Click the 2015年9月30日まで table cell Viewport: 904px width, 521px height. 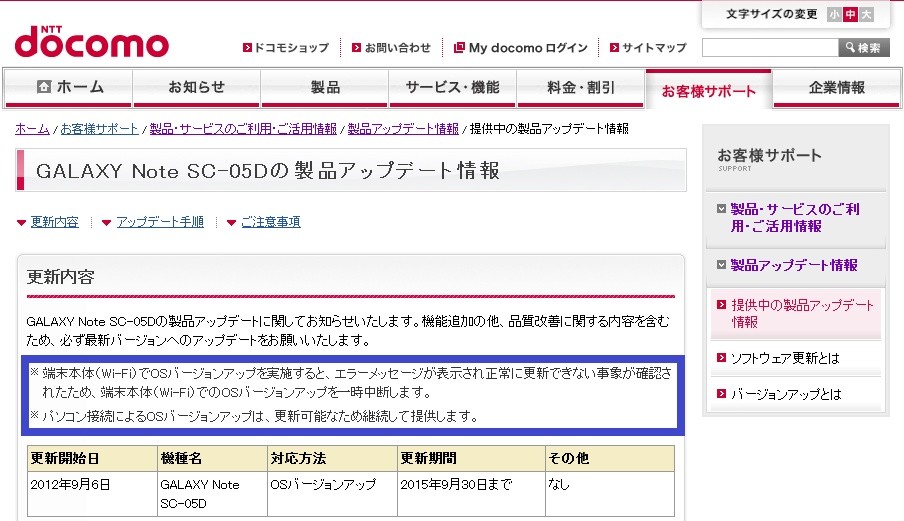point(471,494)
